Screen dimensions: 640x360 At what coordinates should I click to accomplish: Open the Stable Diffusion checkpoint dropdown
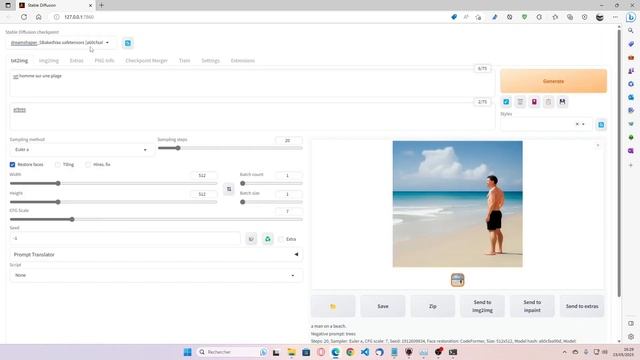point(61,42)
